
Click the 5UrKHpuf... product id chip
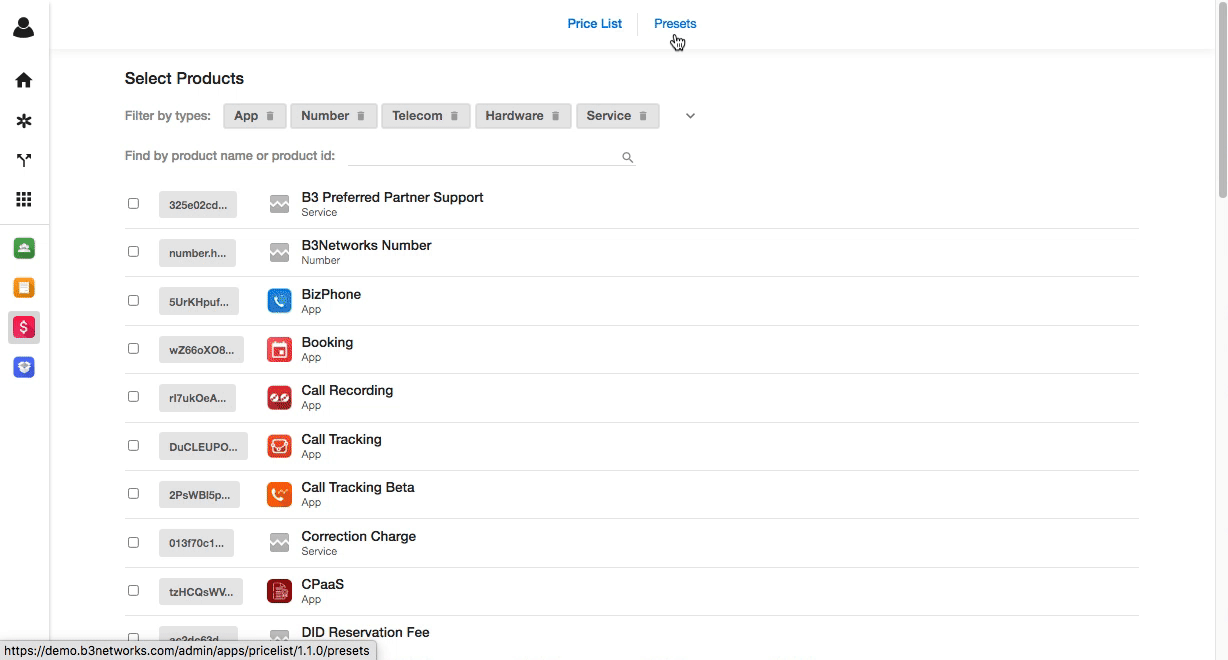tap(199, 301)
